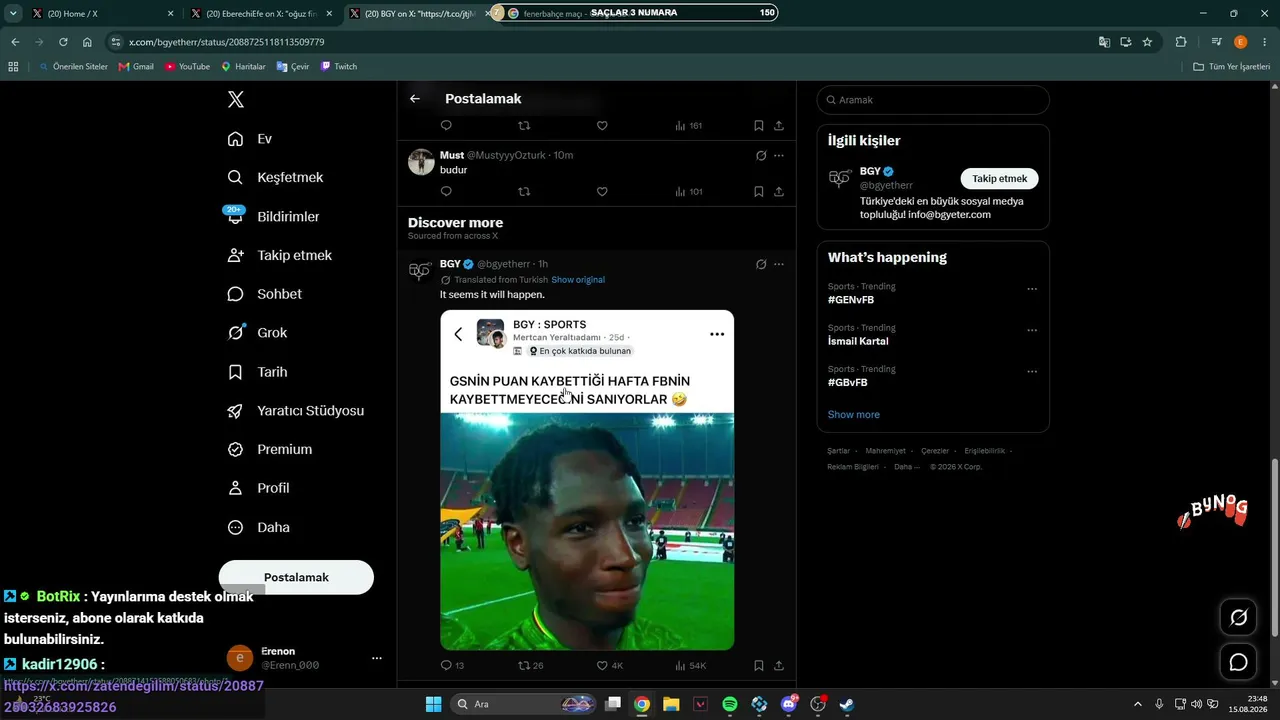Image resolution: width=1280 pixels, height=720 pixels.
Task: Open the Windows Start menu
Action: 433,704
